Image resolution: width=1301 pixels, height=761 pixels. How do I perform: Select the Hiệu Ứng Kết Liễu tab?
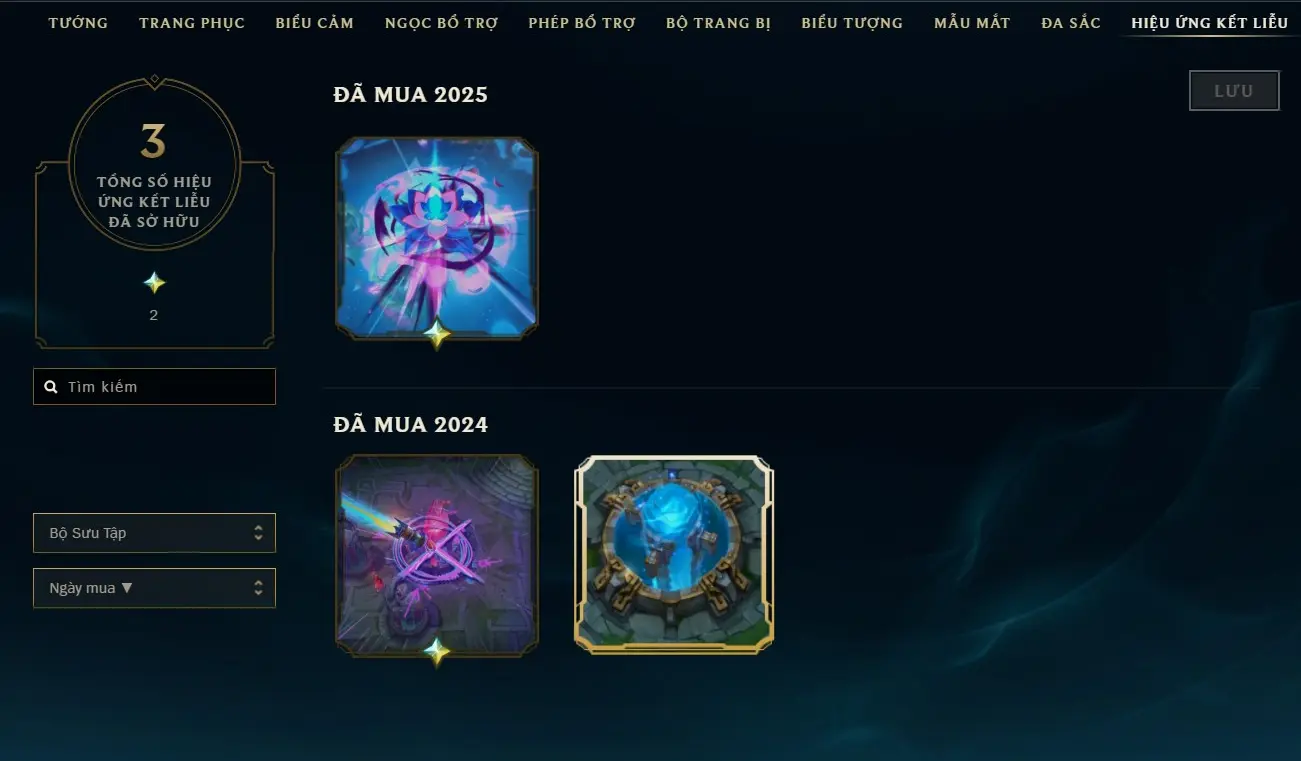coord(1210,23)
